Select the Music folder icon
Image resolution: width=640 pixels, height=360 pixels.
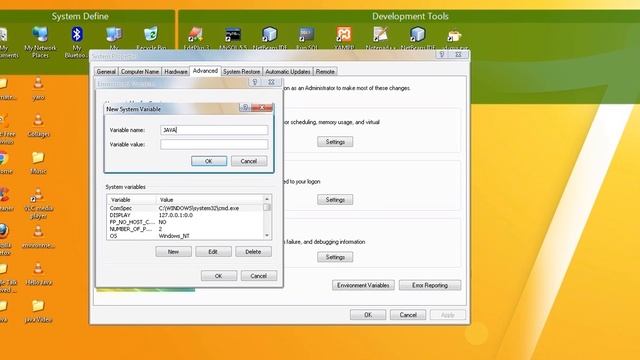[x=38, y=163]
